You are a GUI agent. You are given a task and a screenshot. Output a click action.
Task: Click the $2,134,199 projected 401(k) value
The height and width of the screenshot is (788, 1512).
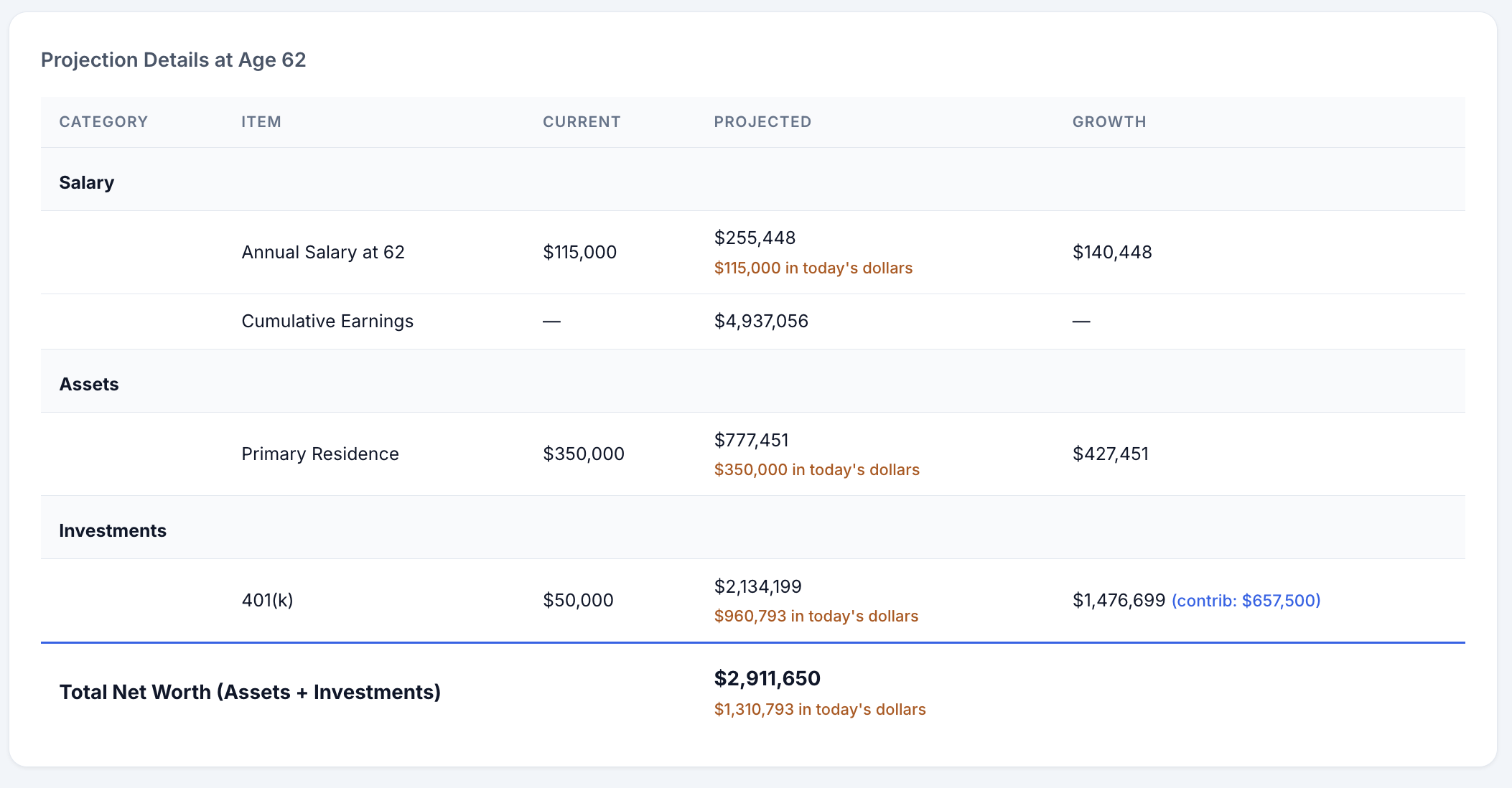[x=757, y=587]
